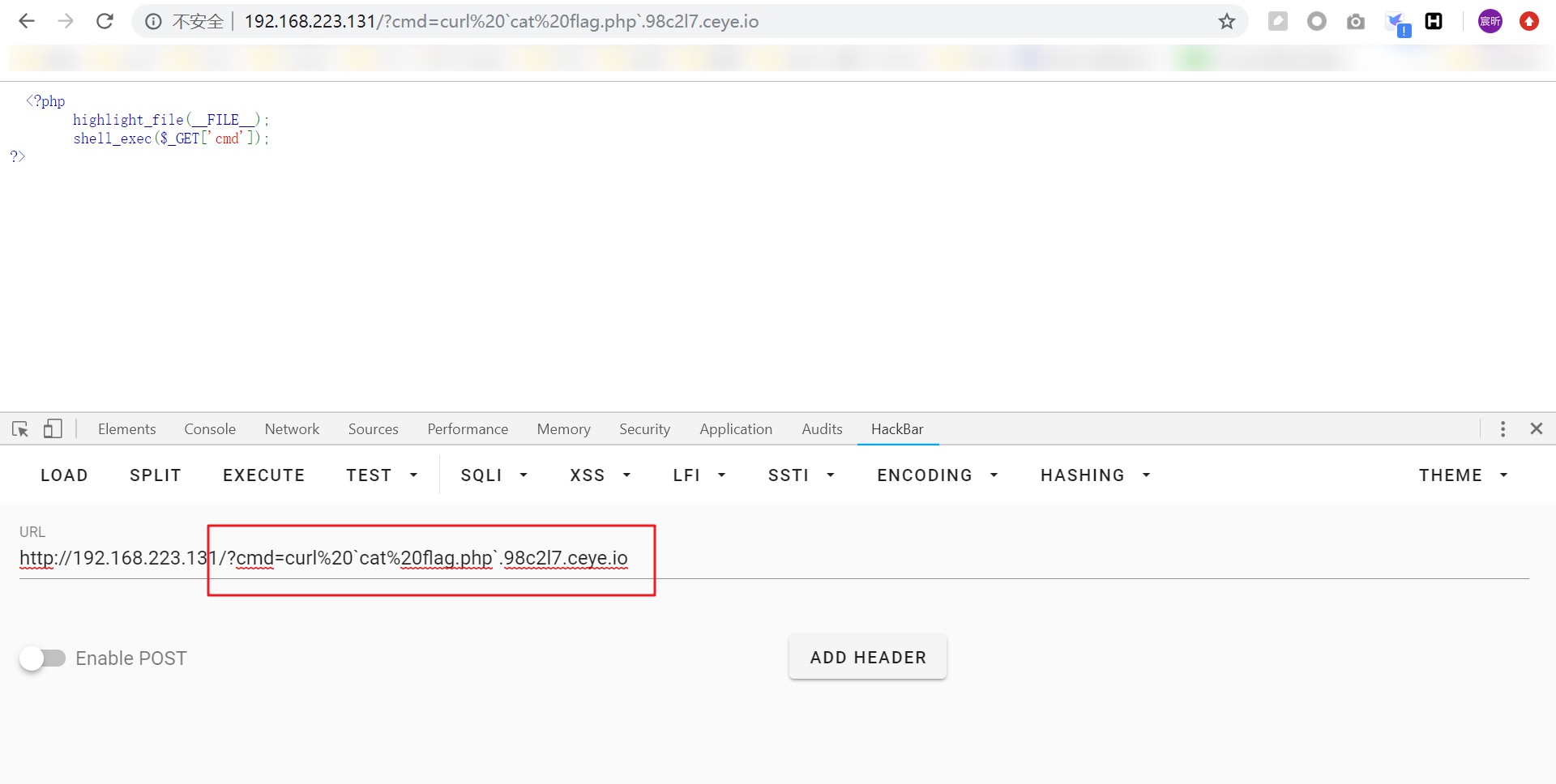The width and height of the screenshot is (1556, 784).
Task: Open the camera screenshot extension
Action: tap(1356, 22)
